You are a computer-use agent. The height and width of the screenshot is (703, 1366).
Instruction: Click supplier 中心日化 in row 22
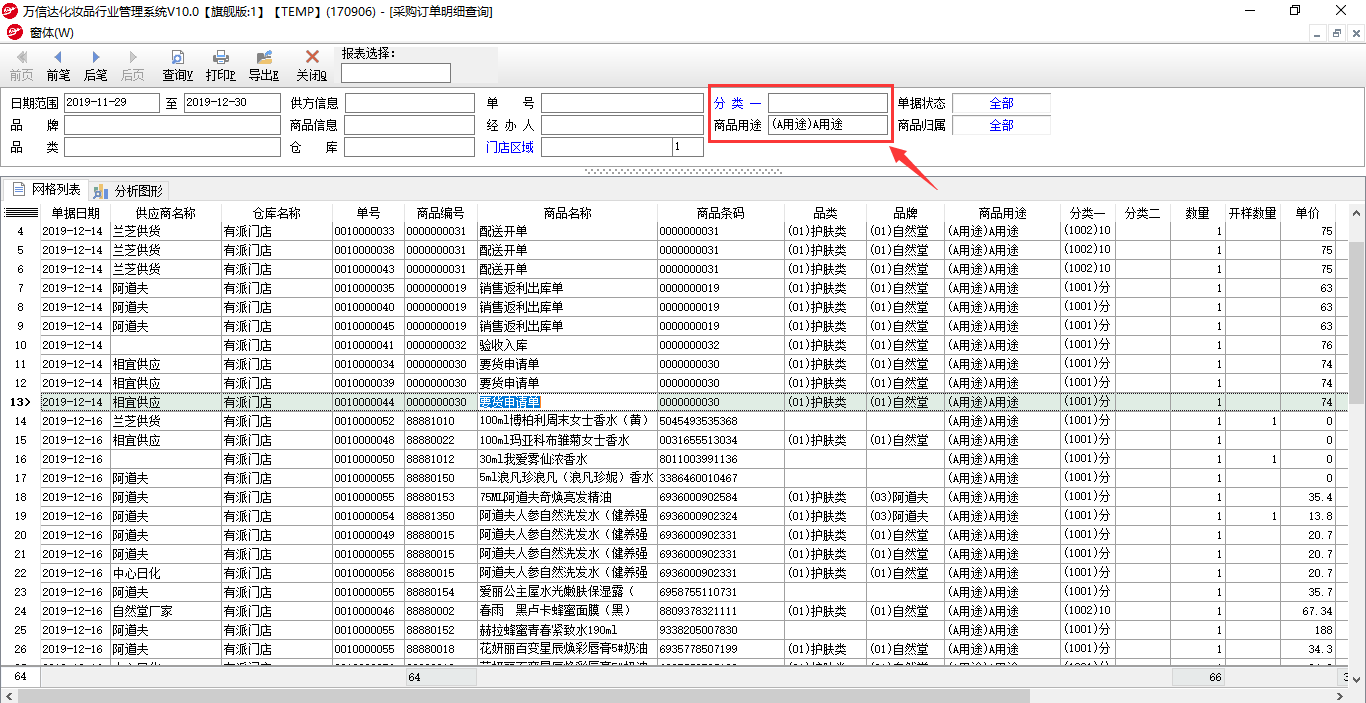coord(165,573)
